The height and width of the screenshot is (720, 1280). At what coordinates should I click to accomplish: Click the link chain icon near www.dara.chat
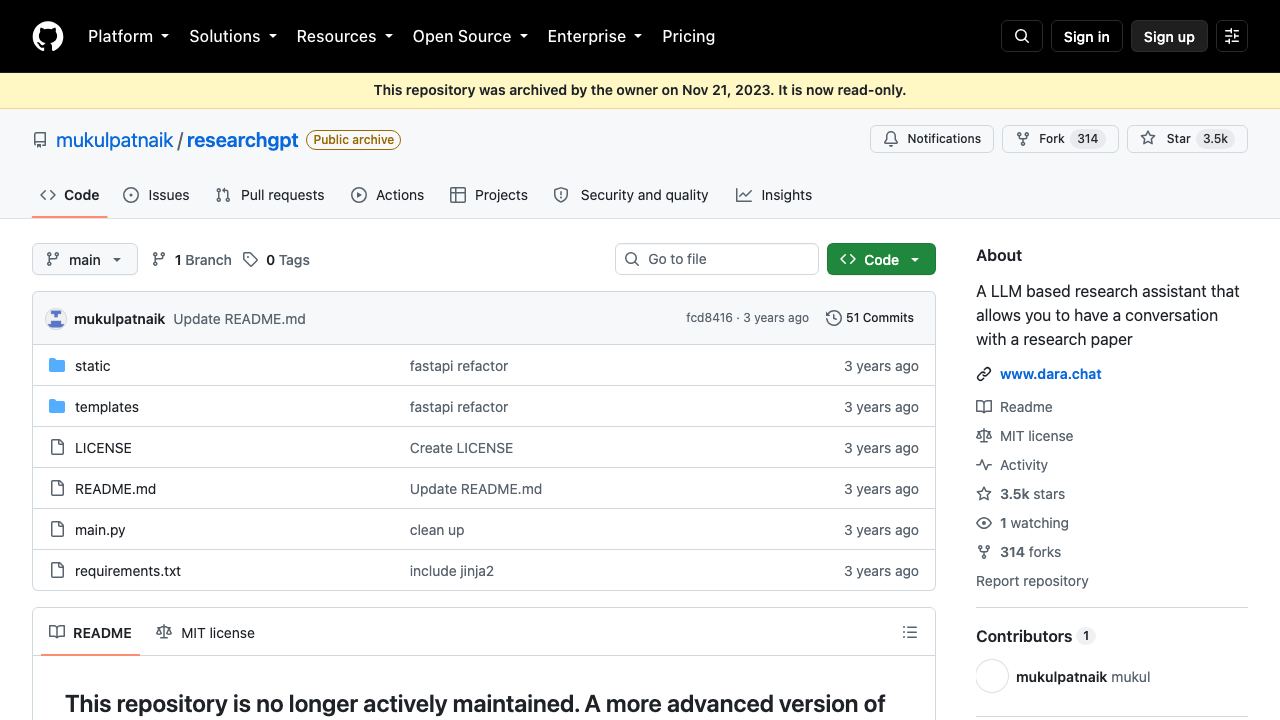coord(984,374)
